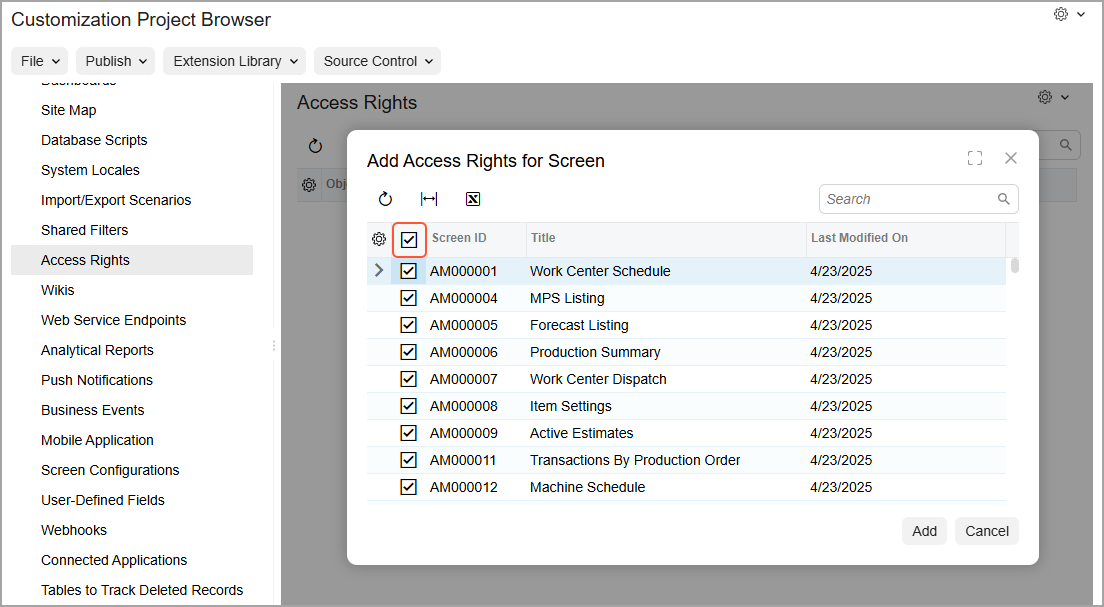
Task: Deselect the AM000012 Machine Schedule checkbox
Action: tap(408, 487)
